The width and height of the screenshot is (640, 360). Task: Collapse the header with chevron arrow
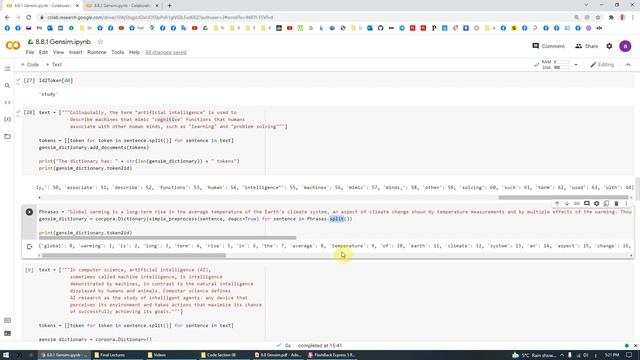point(628,64)
